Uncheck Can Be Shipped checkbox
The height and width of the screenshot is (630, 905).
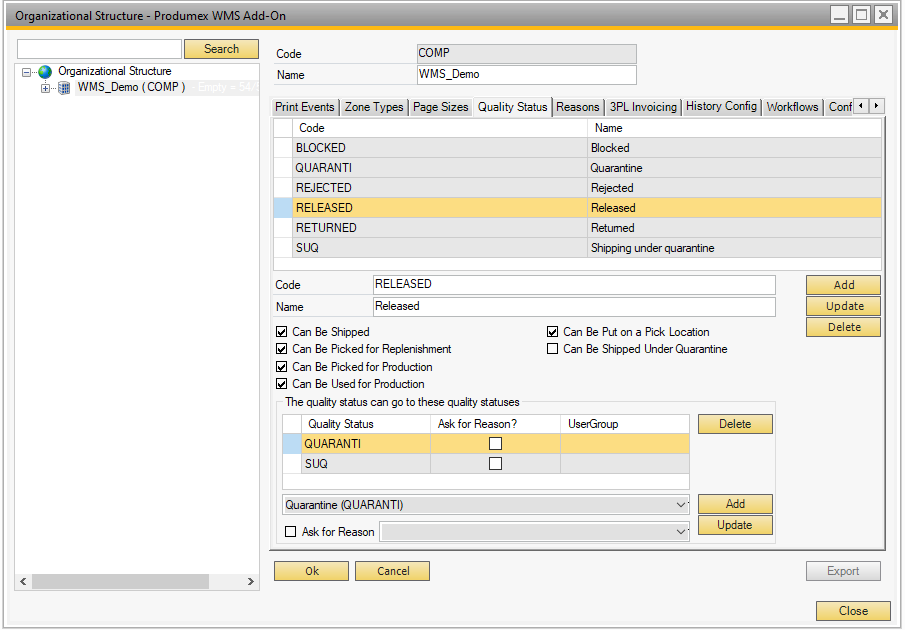[x=282, y=332]
